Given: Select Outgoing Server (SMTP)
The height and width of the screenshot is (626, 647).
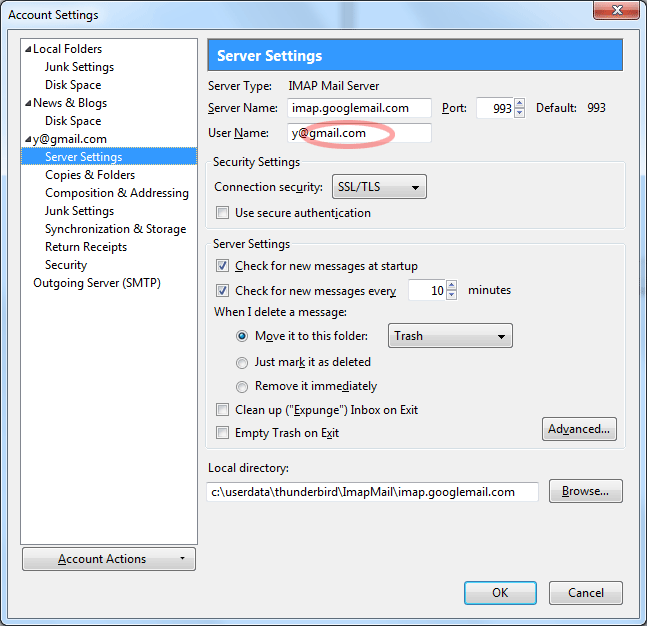Looking at the screenshot, I should pos(97,283).
